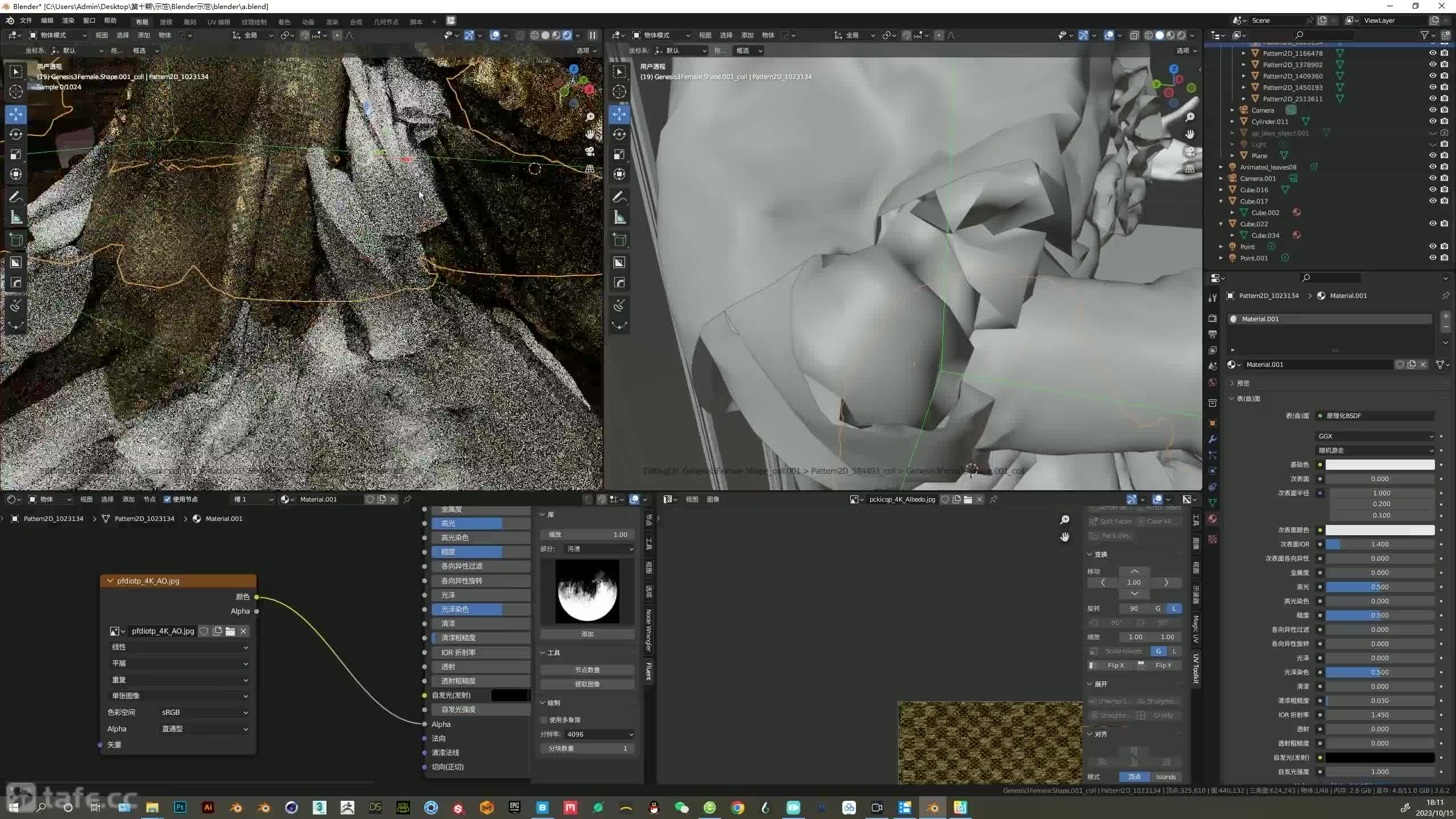The image size is (1456, 819).
Task: Select the Scale tool in left viewport
Action: tap(16, 155)
